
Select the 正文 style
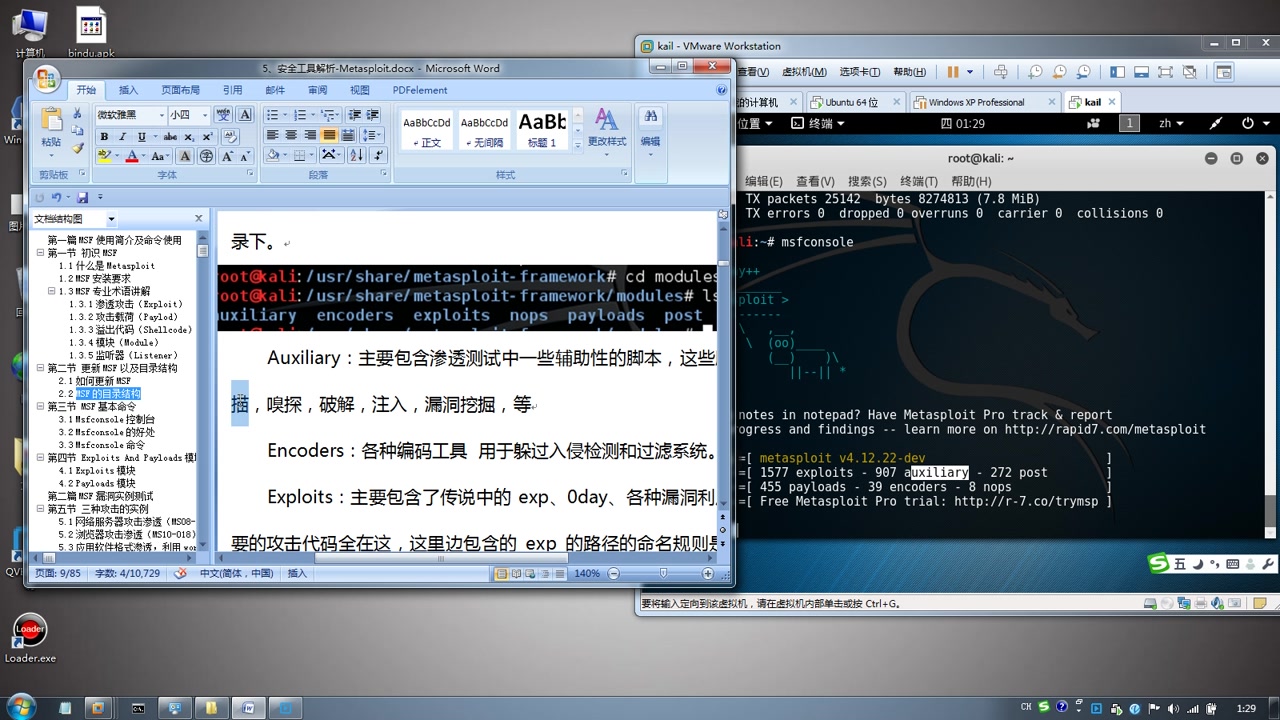(x=426, y=130)
